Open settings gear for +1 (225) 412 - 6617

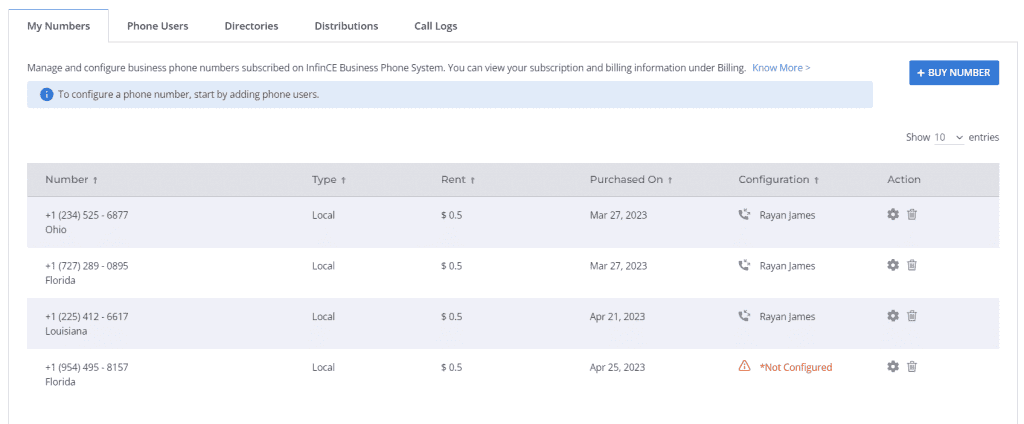pyautogui.click(x=893, y=316)
